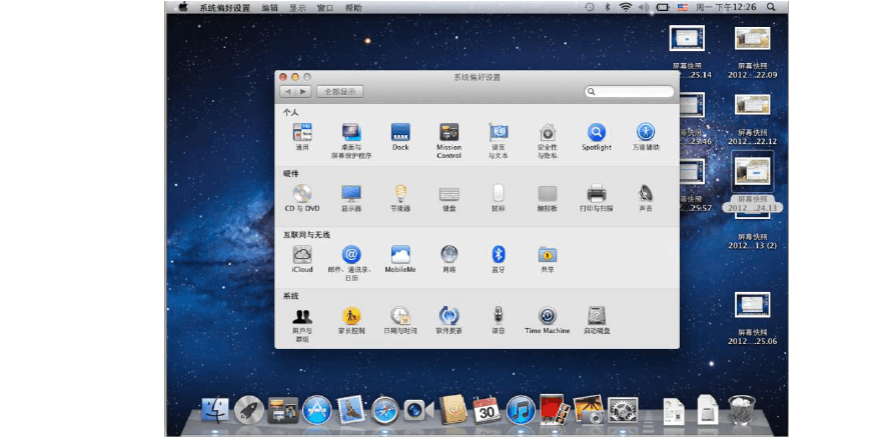Open Date & Time (日期与时间) preferences
The image size is (893, 437).
pos(400,316)
